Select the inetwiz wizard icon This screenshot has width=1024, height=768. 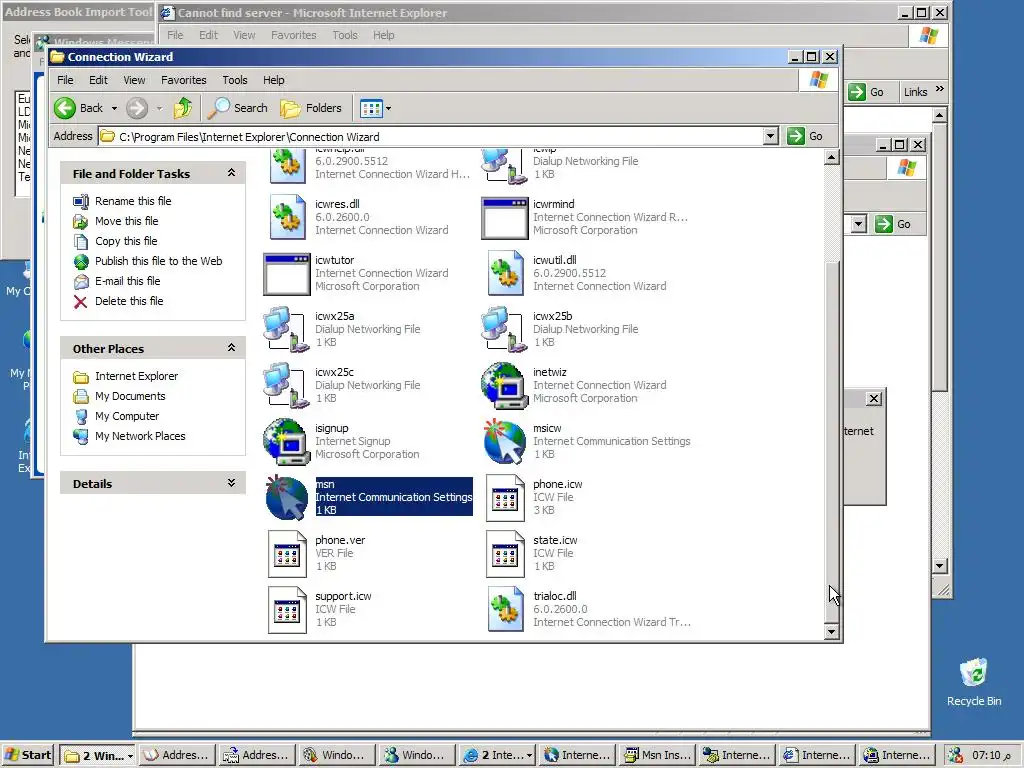(504, 385)
